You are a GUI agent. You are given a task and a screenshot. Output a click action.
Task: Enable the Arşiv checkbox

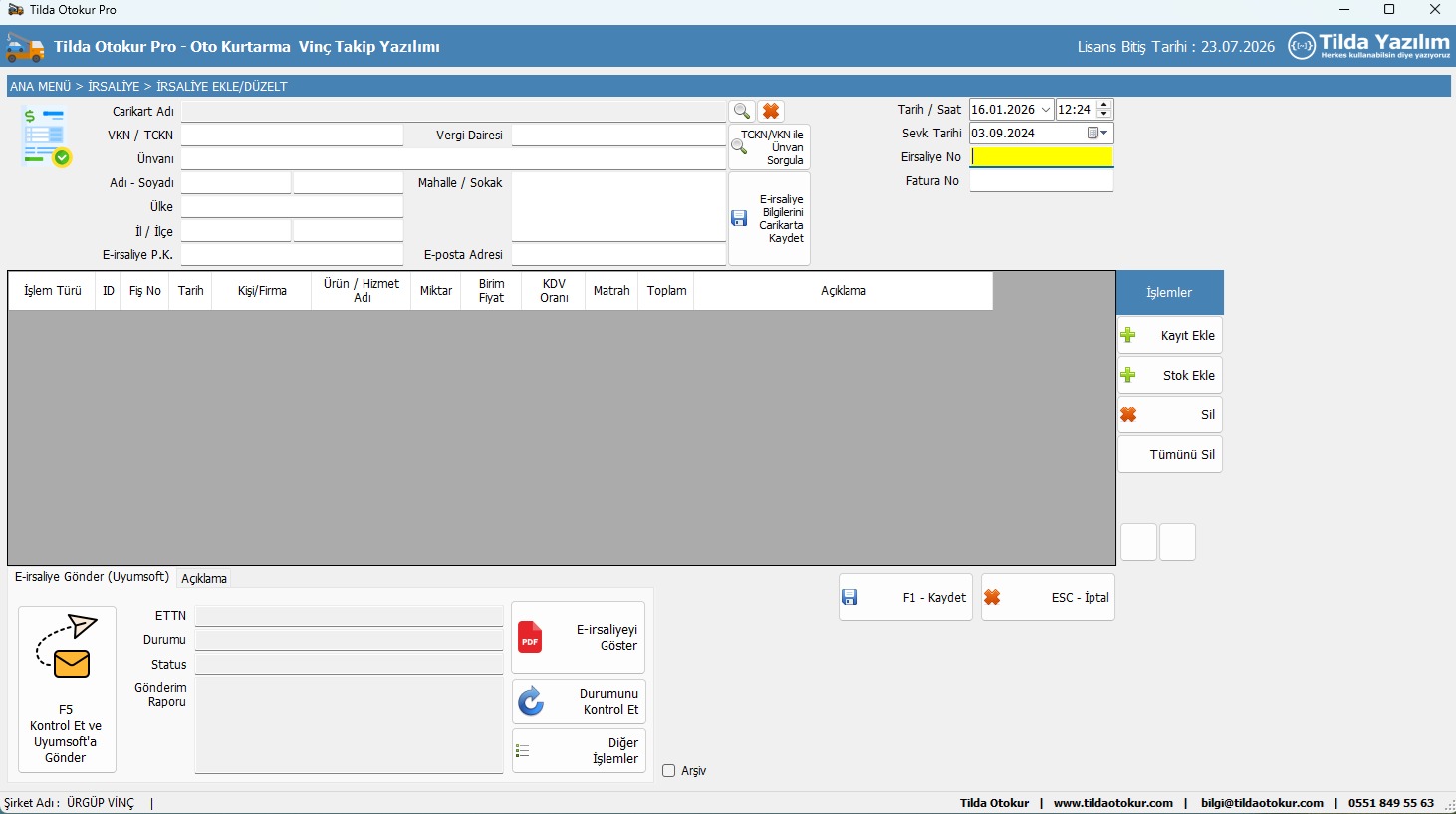(x=669, y=771)
